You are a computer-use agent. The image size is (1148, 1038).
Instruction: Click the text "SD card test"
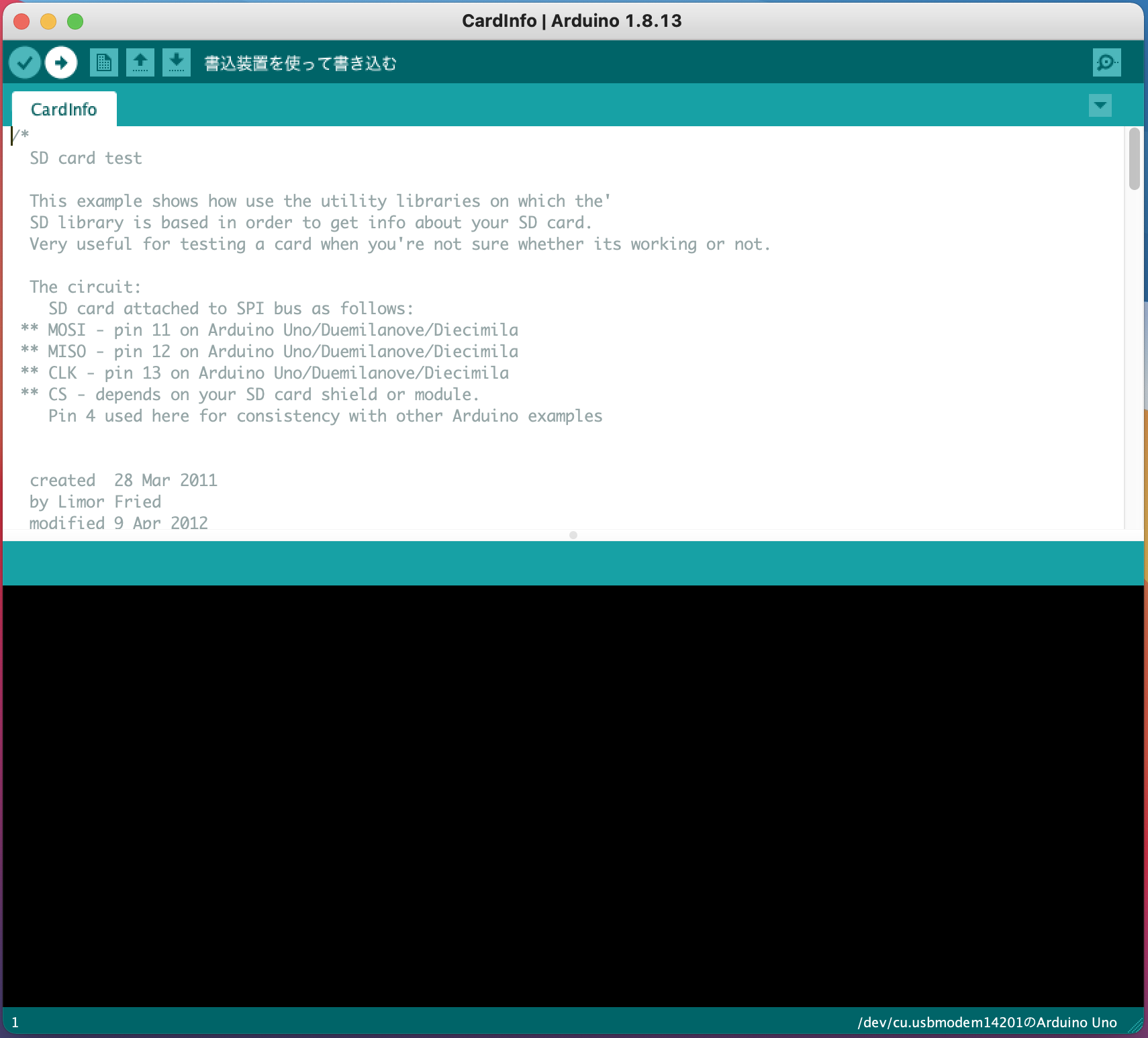(86, 158)
